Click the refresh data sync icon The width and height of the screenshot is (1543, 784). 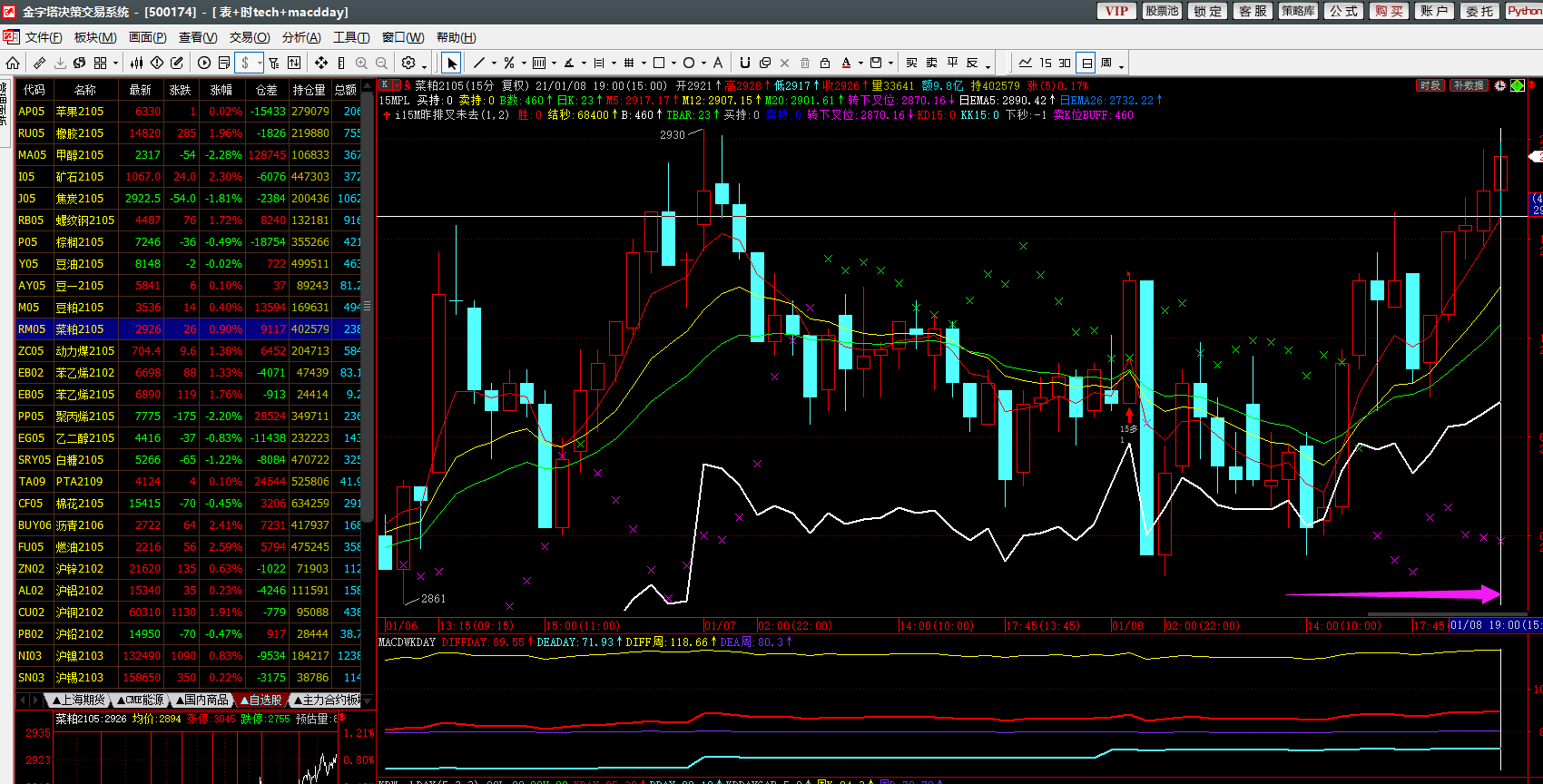(x=80, y=63)
